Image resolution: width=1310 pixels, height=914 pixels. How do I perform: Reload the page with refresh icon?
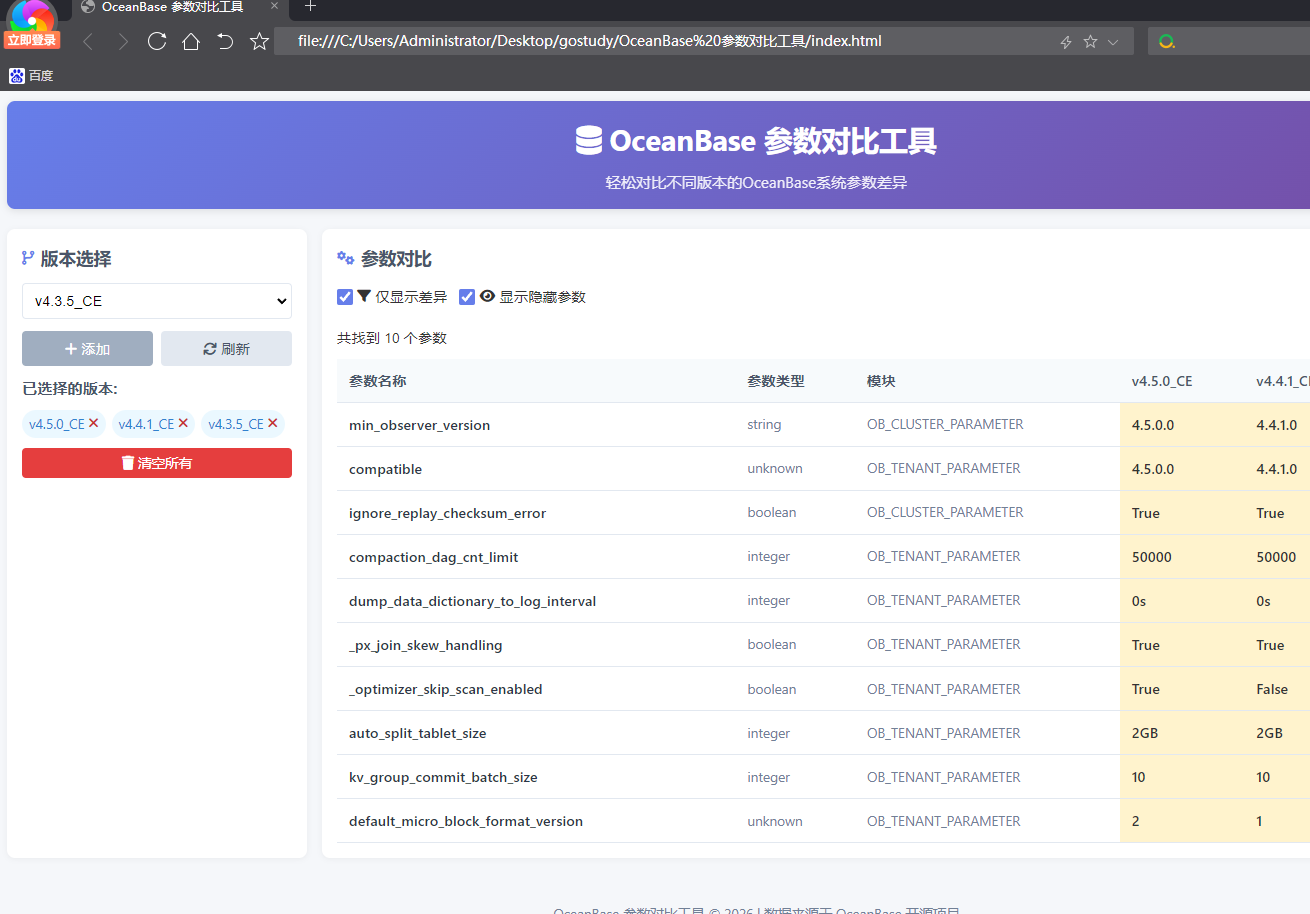pos(157,42)
